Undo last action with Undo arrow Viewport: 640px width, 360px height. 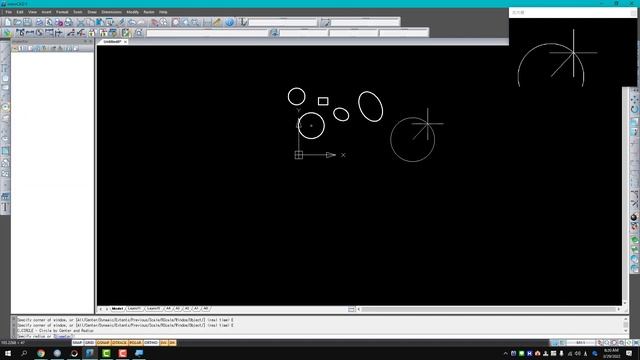(131, 22)
